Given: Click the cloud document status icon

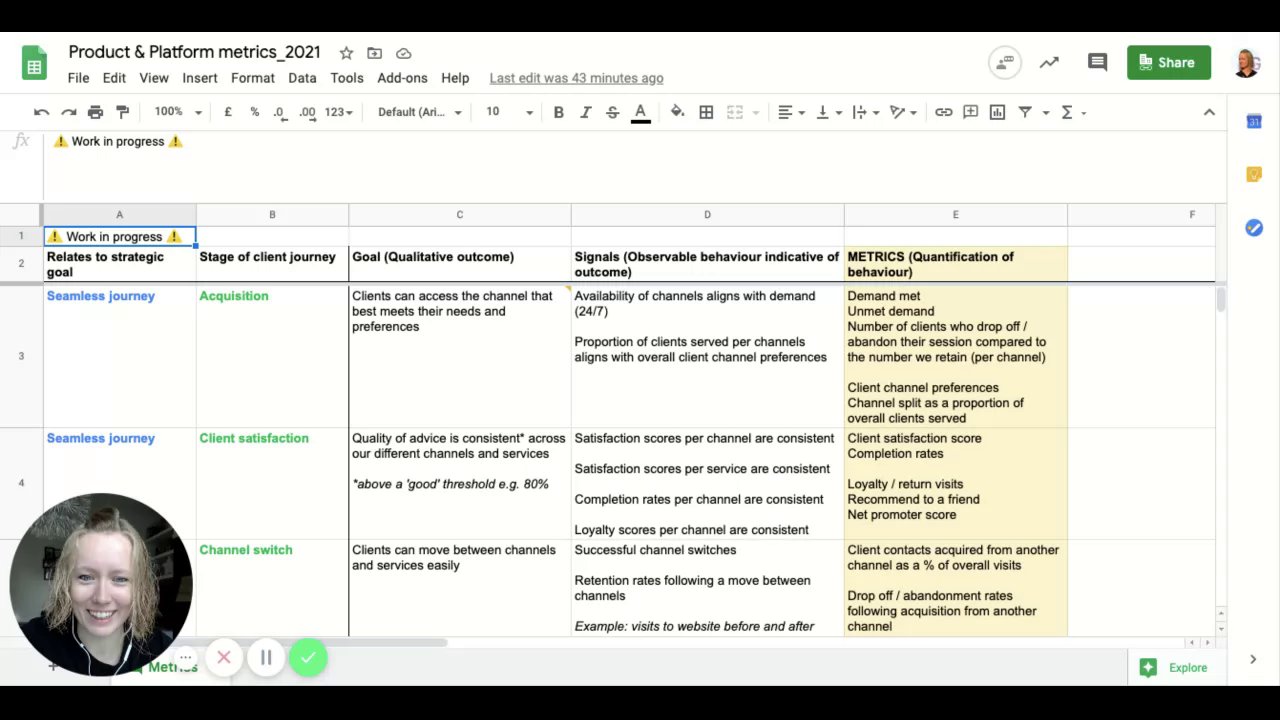Looking at the screenshot, I should 403,53.
